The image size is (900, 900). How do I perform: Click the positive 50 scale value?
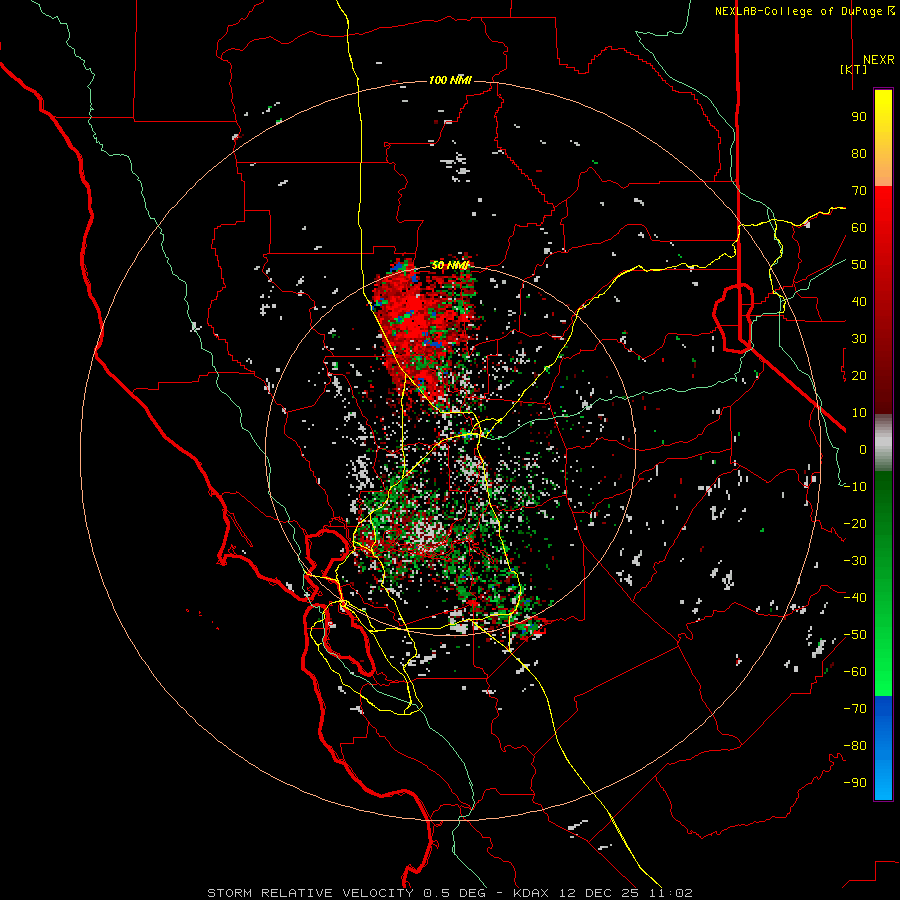click(x=859, y=265)
